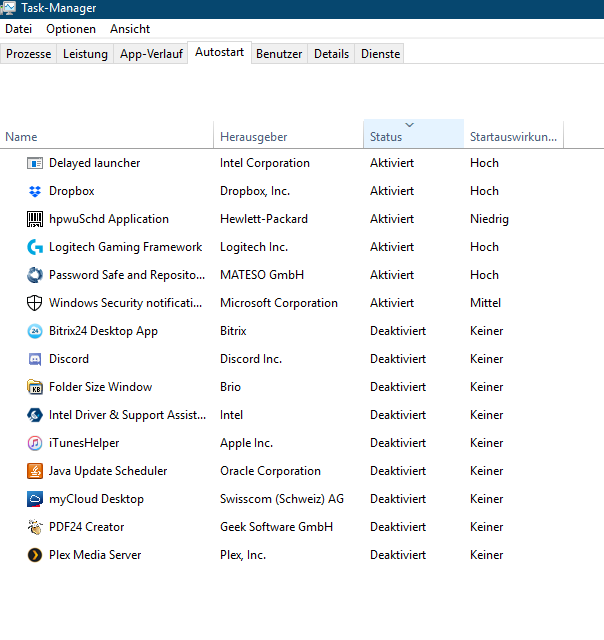Click publisher Geek Software GmbH

277,527
